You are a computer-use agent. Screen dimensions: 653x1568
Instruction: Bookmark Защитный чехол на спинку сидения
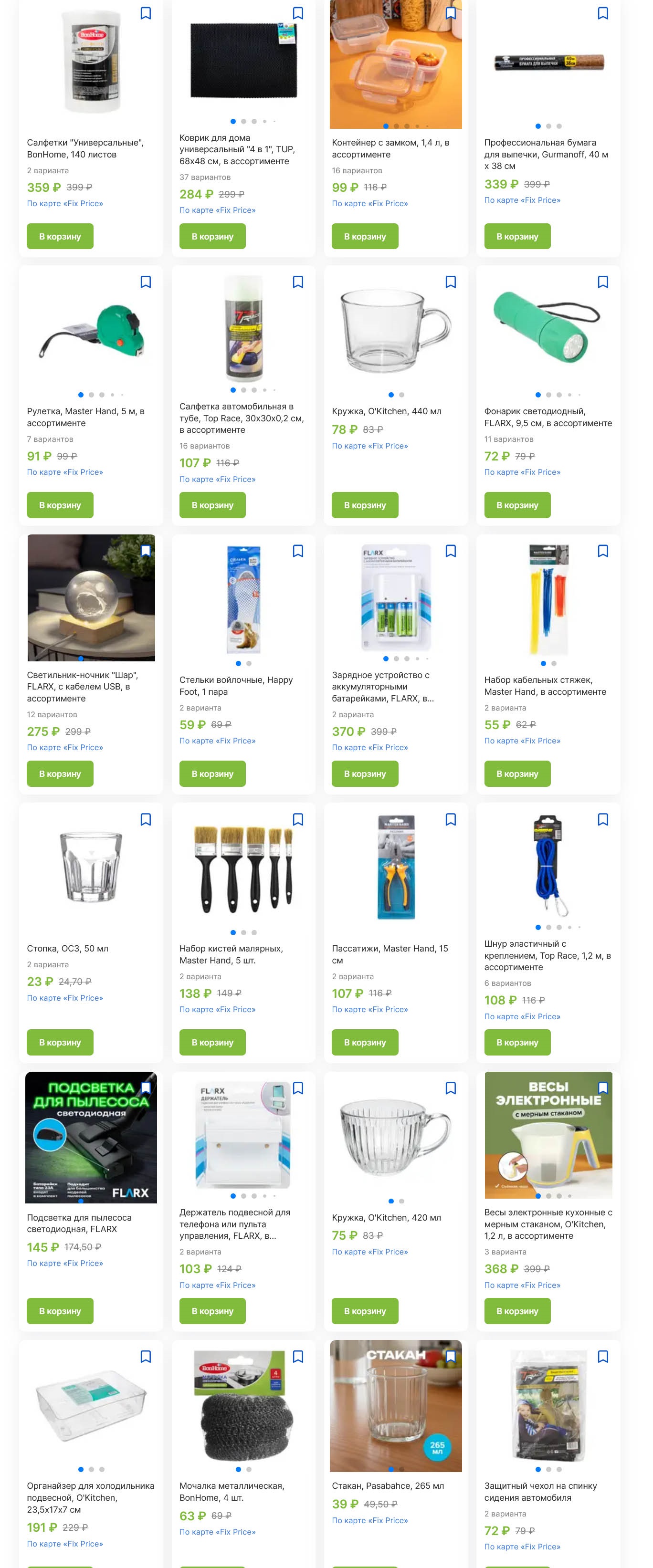click(603, 1356)
